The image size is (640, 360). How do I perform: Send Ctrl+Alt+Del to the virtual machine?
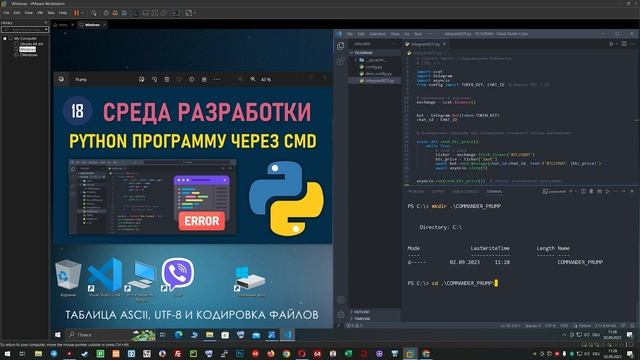pos(94,13)
